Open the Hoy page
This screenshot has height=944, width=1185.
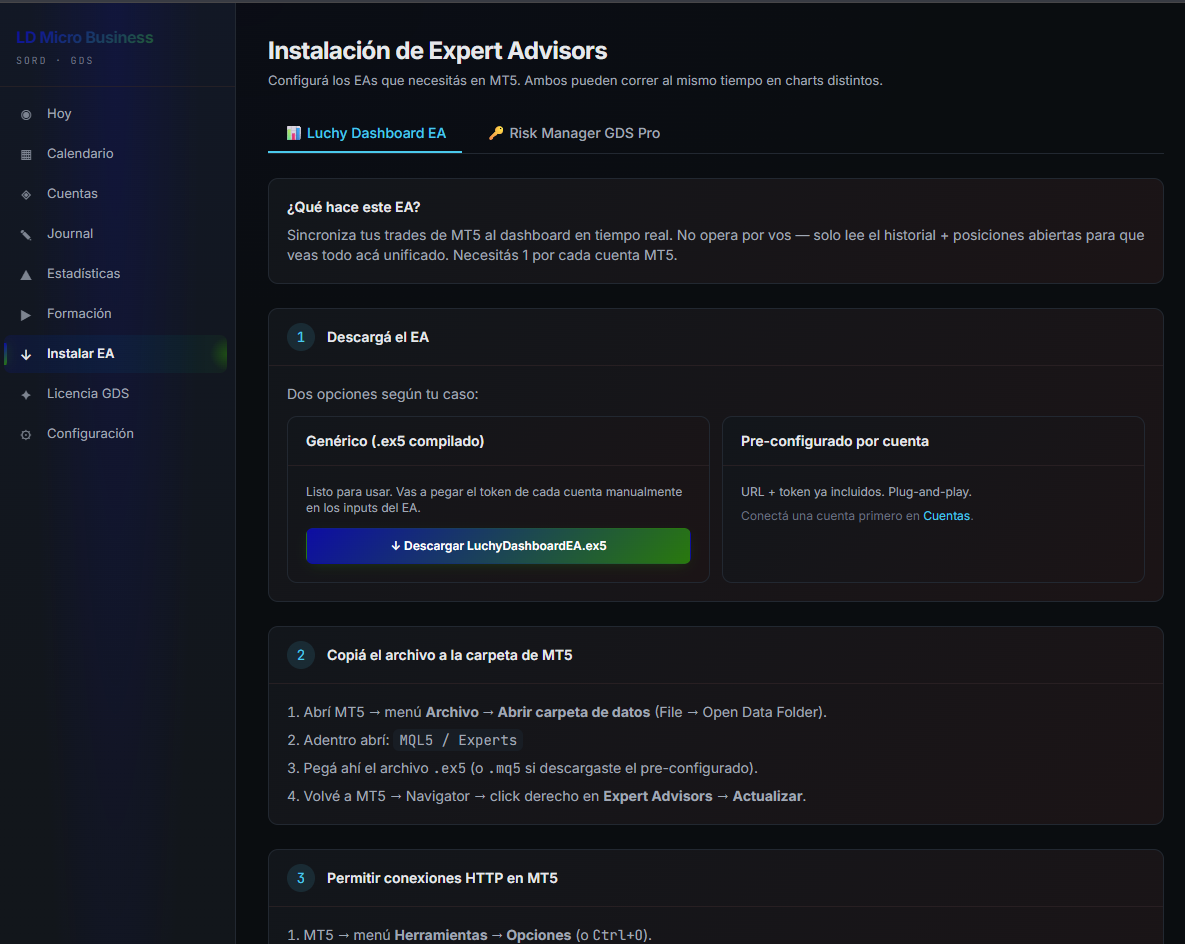point(116,113)
